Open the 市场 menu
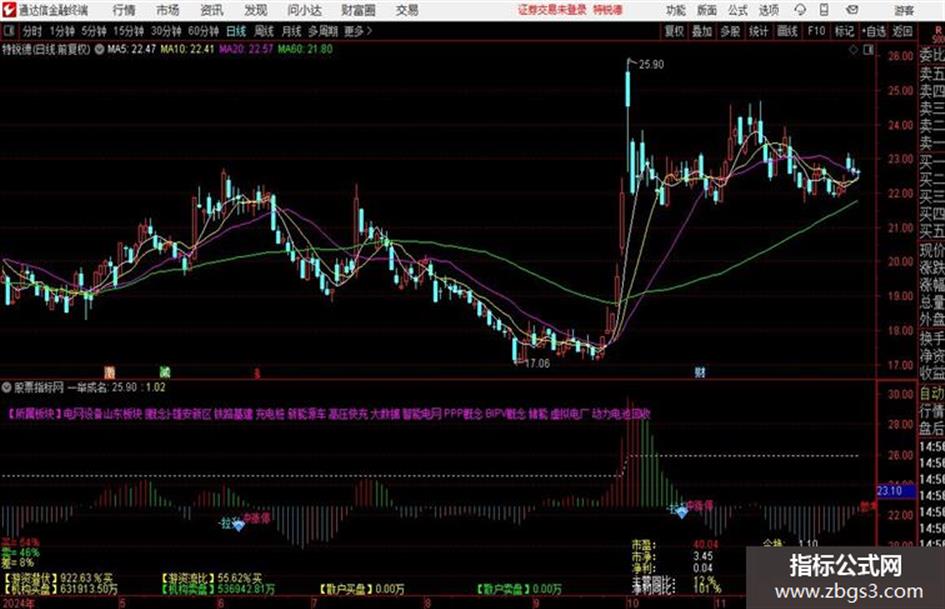The image size is (945, 609). tap(168, 10)
